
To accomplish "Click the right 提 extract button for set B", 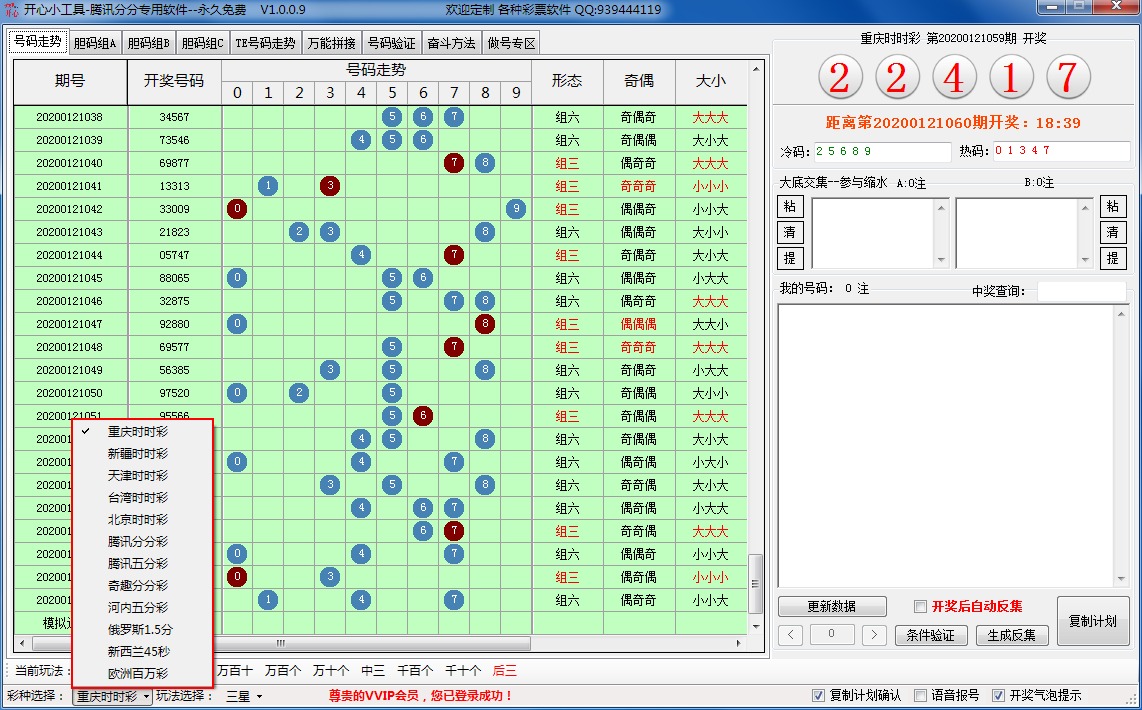I will click(x=1112, y=258).
